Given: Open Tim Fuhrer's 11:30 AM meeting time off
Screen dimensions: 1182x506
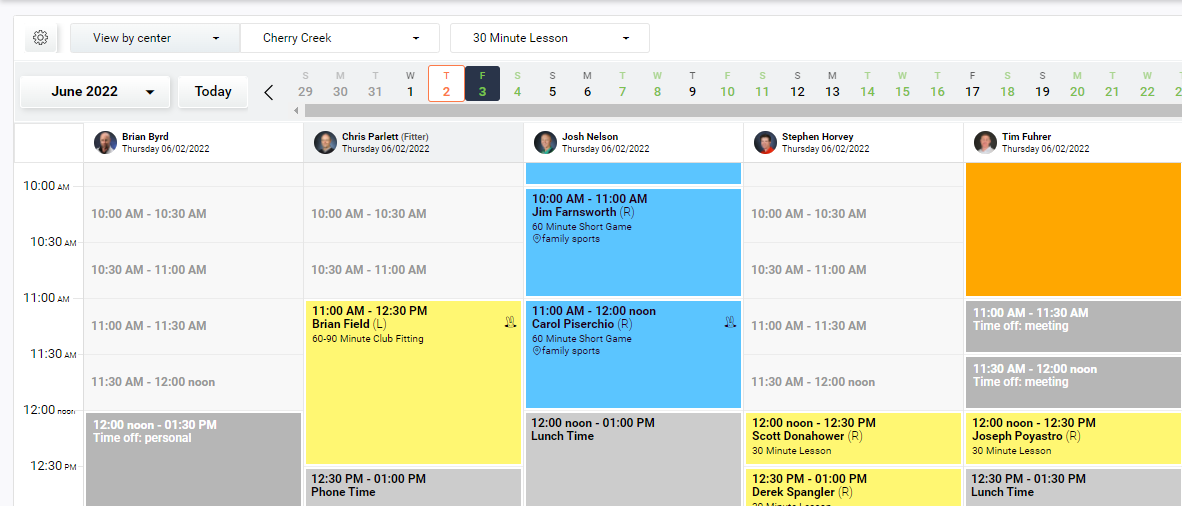Looking at the screenshot, I should 1073,382.
